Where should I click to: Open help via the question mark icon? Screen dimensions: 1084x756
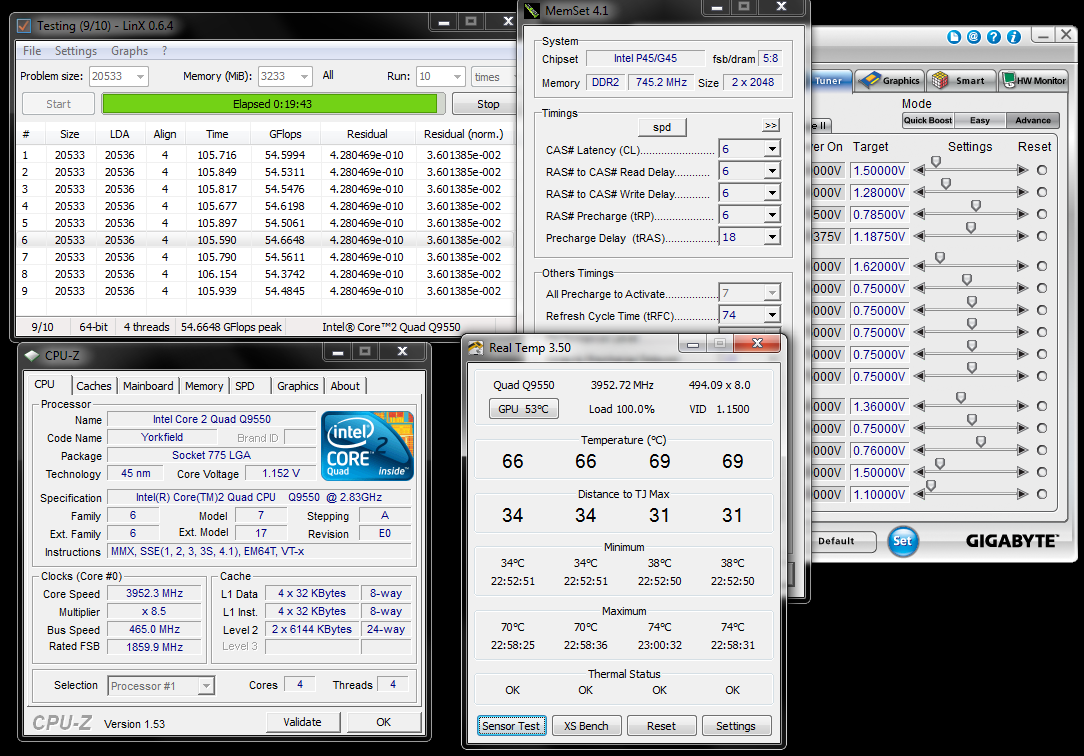(994, 37)
